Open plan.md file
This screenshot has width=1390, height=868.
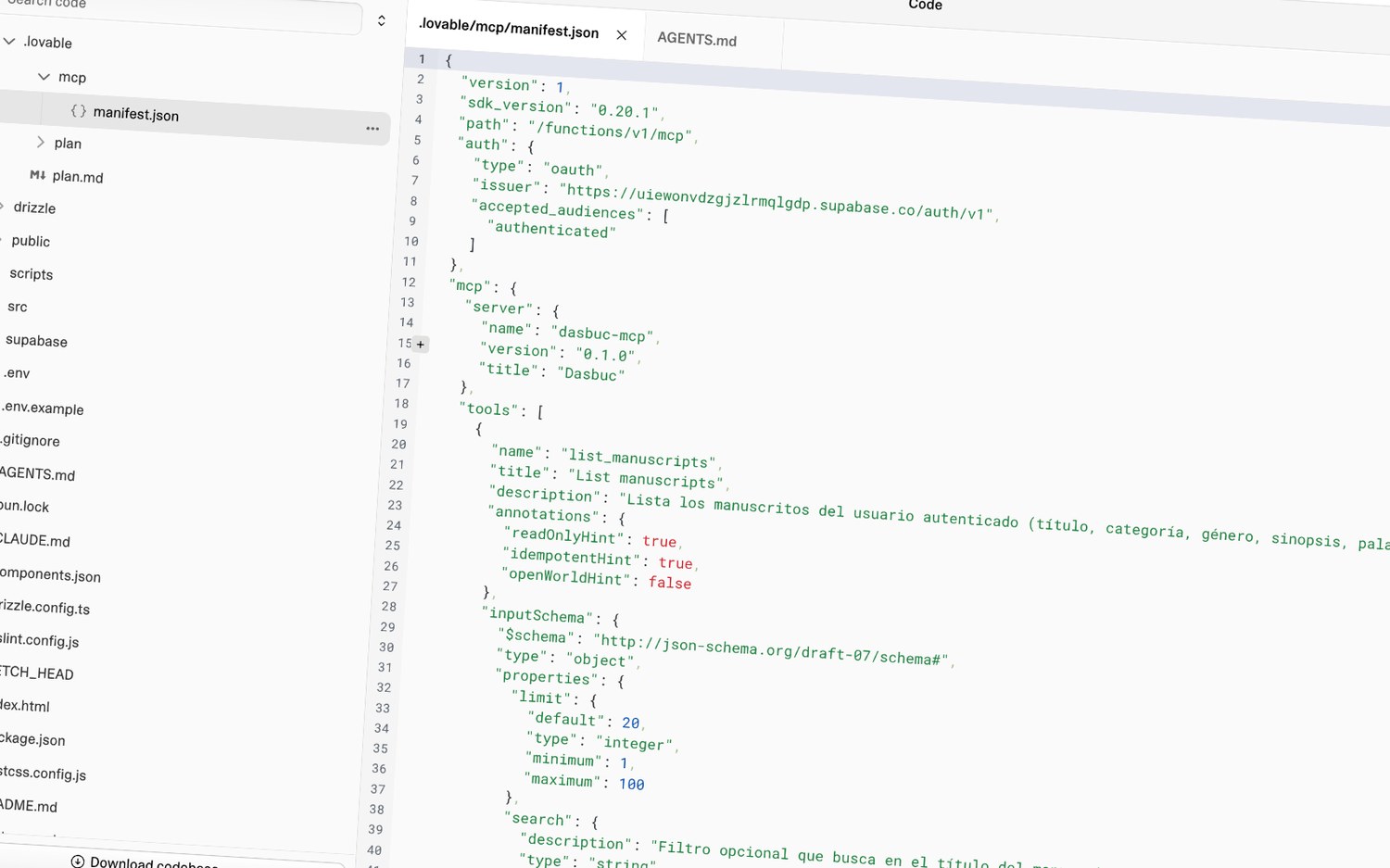click(78, 176)
